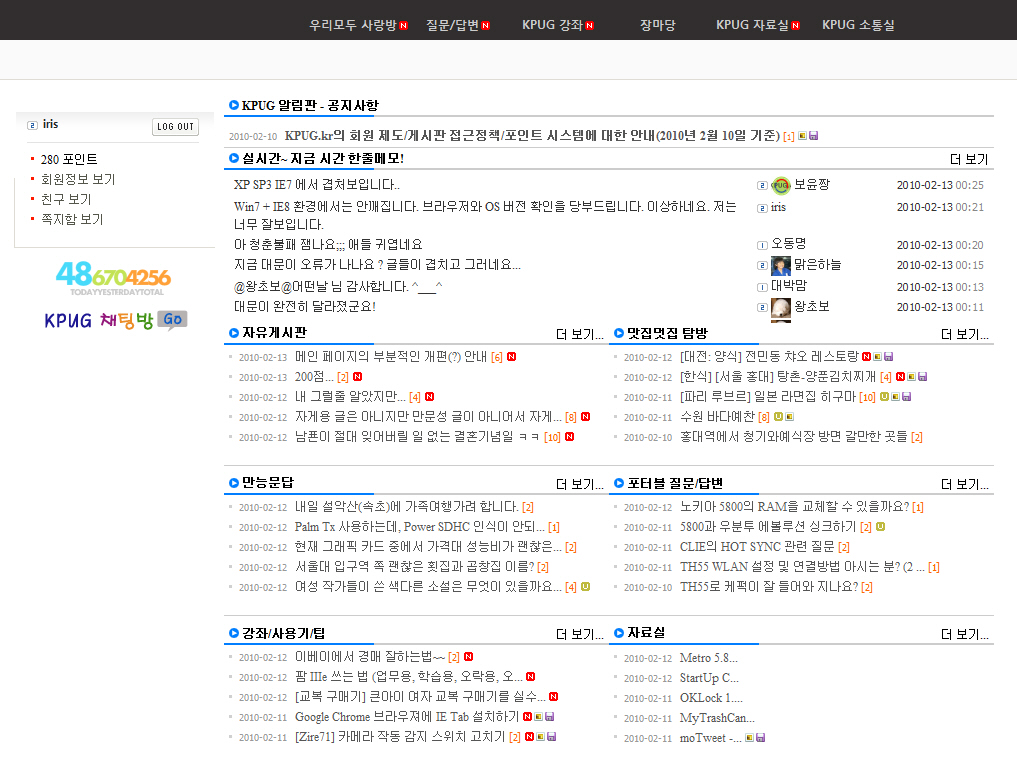Image resolution: width=1017 pixels, height=759 pixels.
Task: Click the image icon on the notice post
Action: click(x=802, y=136)
